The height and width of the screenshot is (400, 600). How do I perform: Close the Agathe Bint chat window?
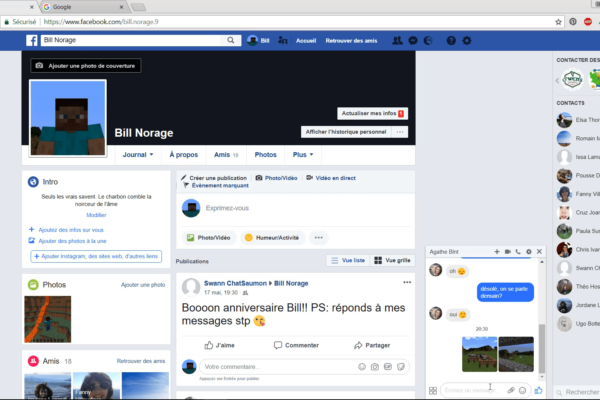539,251
